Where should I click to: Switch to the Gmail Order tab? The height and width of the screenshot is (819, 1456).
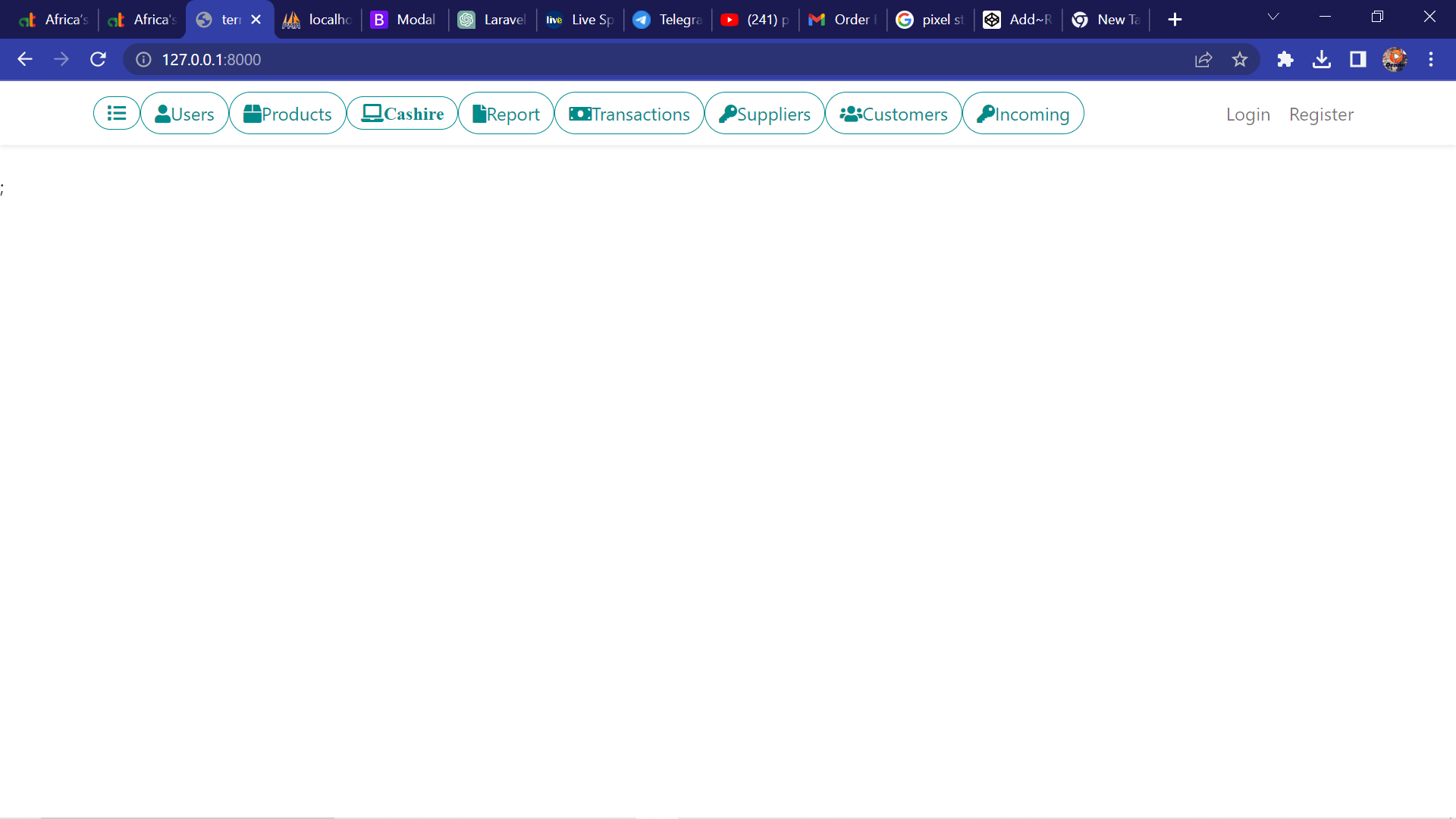tap(843, 20)
